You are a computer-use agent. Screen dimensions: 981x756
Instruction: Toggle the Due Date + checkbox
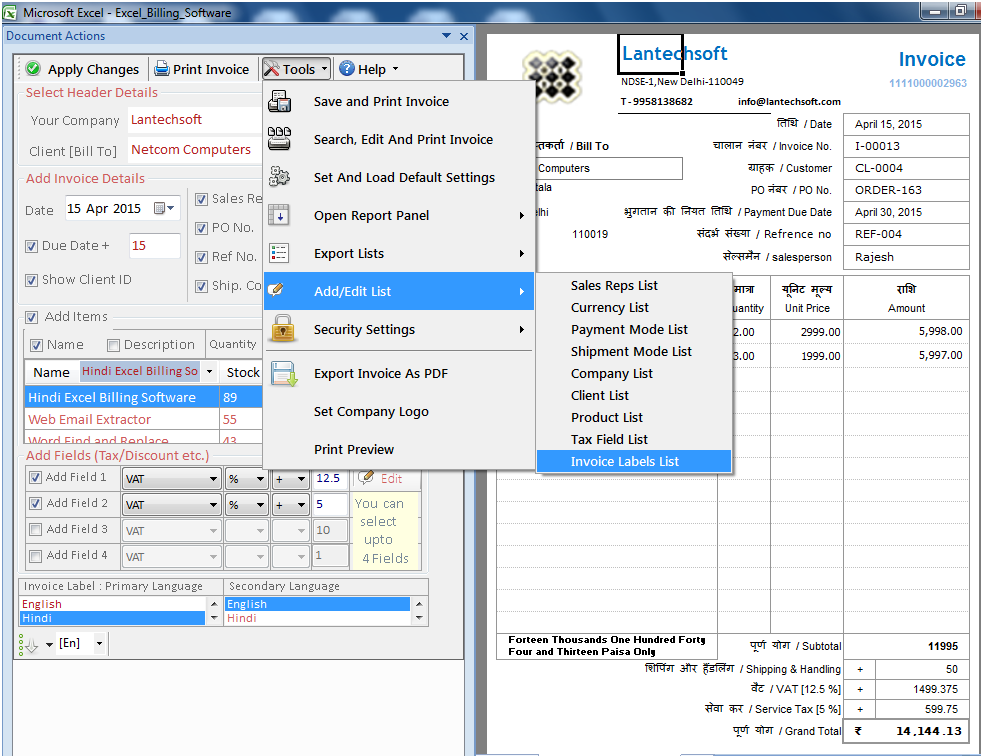(x=31, y=246)
